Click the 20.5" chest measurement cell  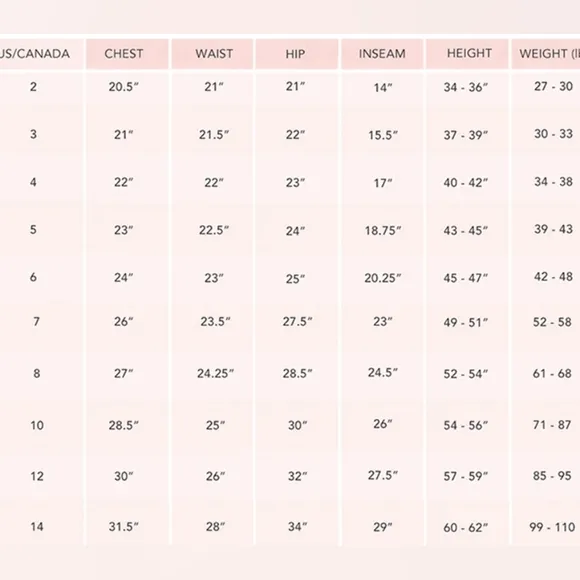(124, 87)
